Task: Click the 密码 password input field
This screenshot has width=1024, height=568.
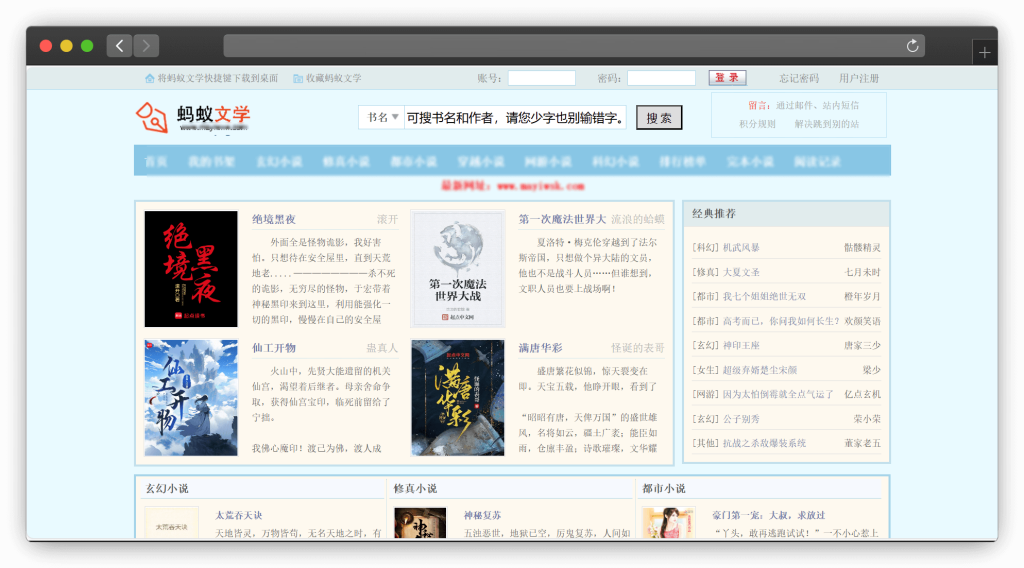Action: [x=661, y=78]
